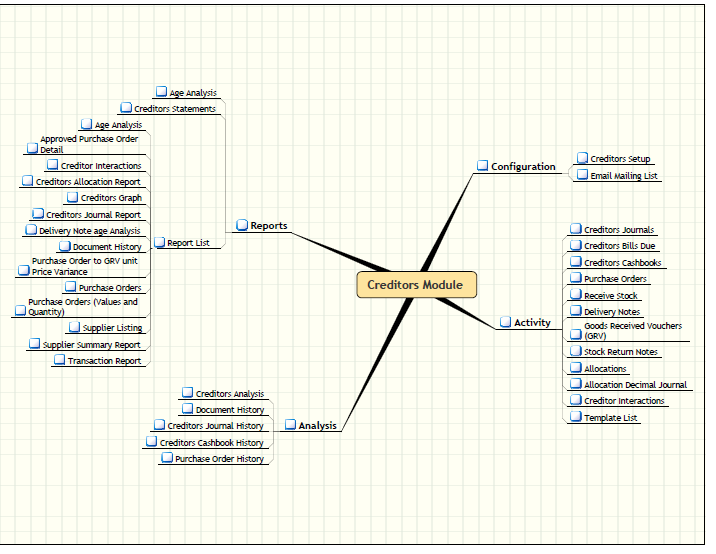
Task: Click the icon next to Receive Stock
Action: [x=576, y=295]
